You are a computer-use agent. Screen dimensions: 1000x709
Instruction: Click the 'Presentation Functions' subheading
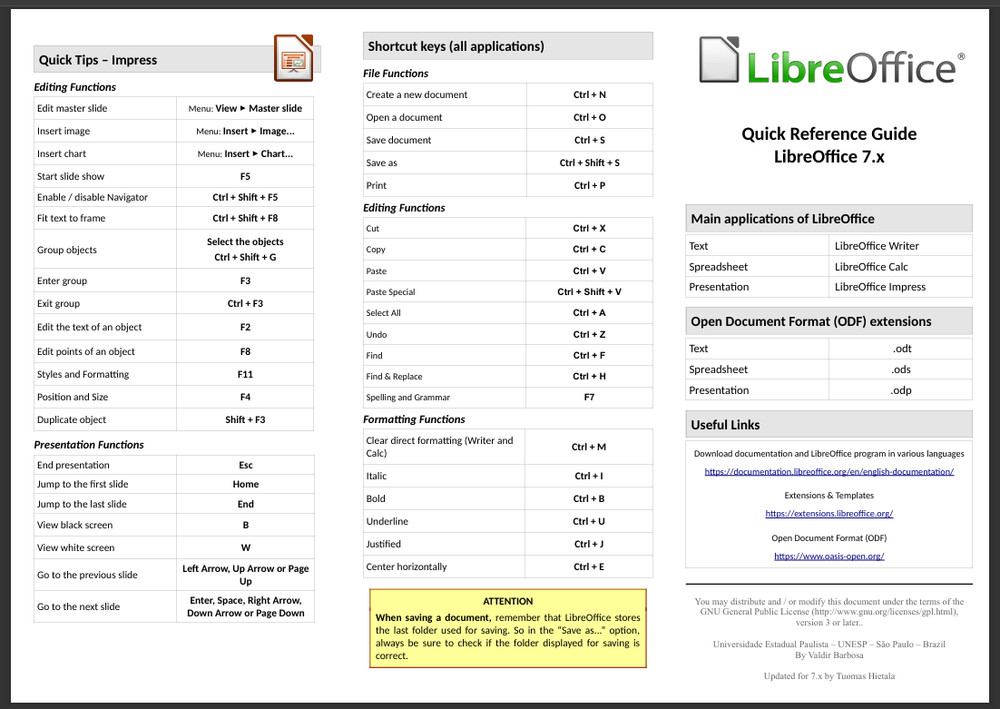click(x=89, y=445)
